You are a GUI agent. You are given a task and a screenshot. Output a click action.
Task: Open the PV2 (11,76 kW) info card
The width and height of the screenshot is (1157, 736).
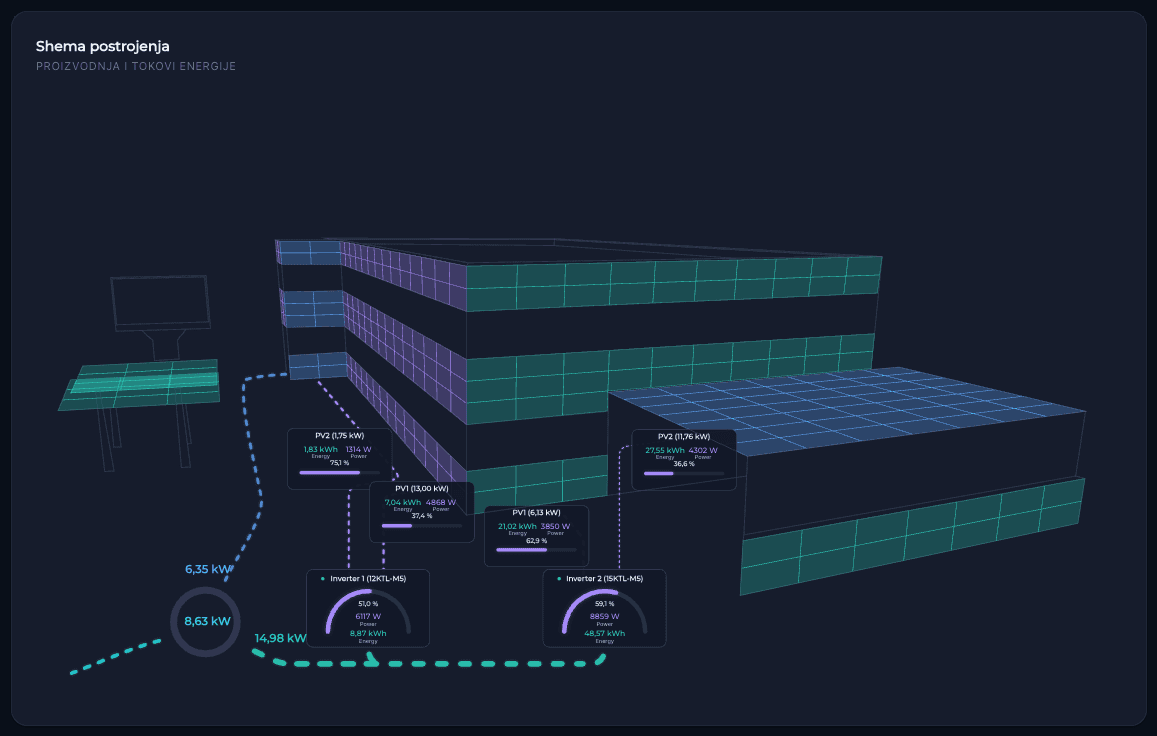coord(684,459)
